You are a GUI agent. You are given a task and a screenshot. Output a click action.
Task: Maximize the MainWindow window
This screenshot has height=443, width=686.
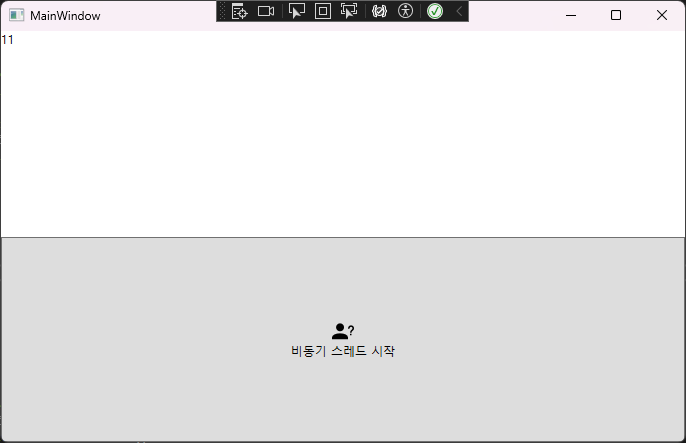tap(616, 15)
